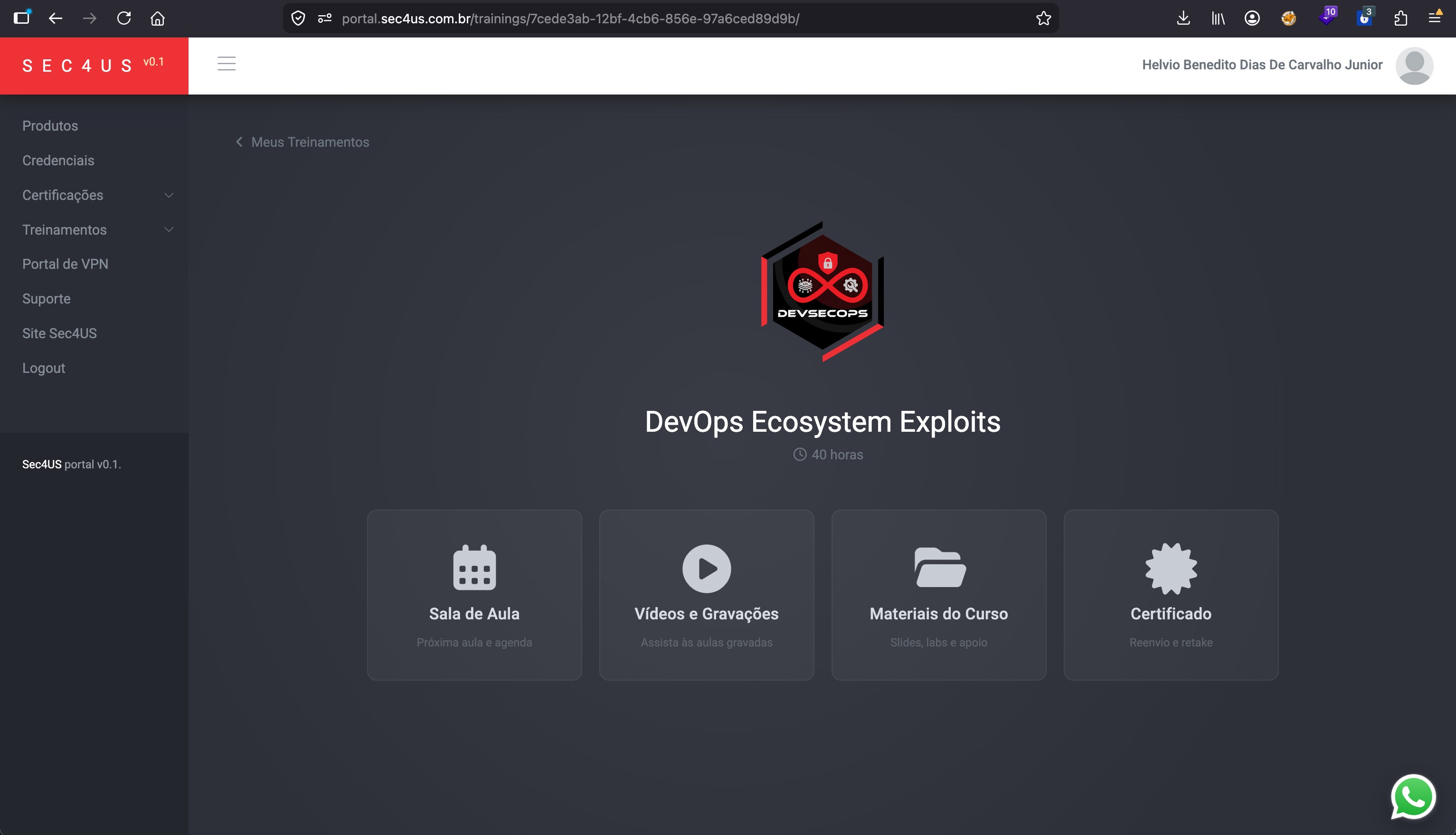Click the tracking protection shield icon

pyautogui.click(x=298, y=19)
